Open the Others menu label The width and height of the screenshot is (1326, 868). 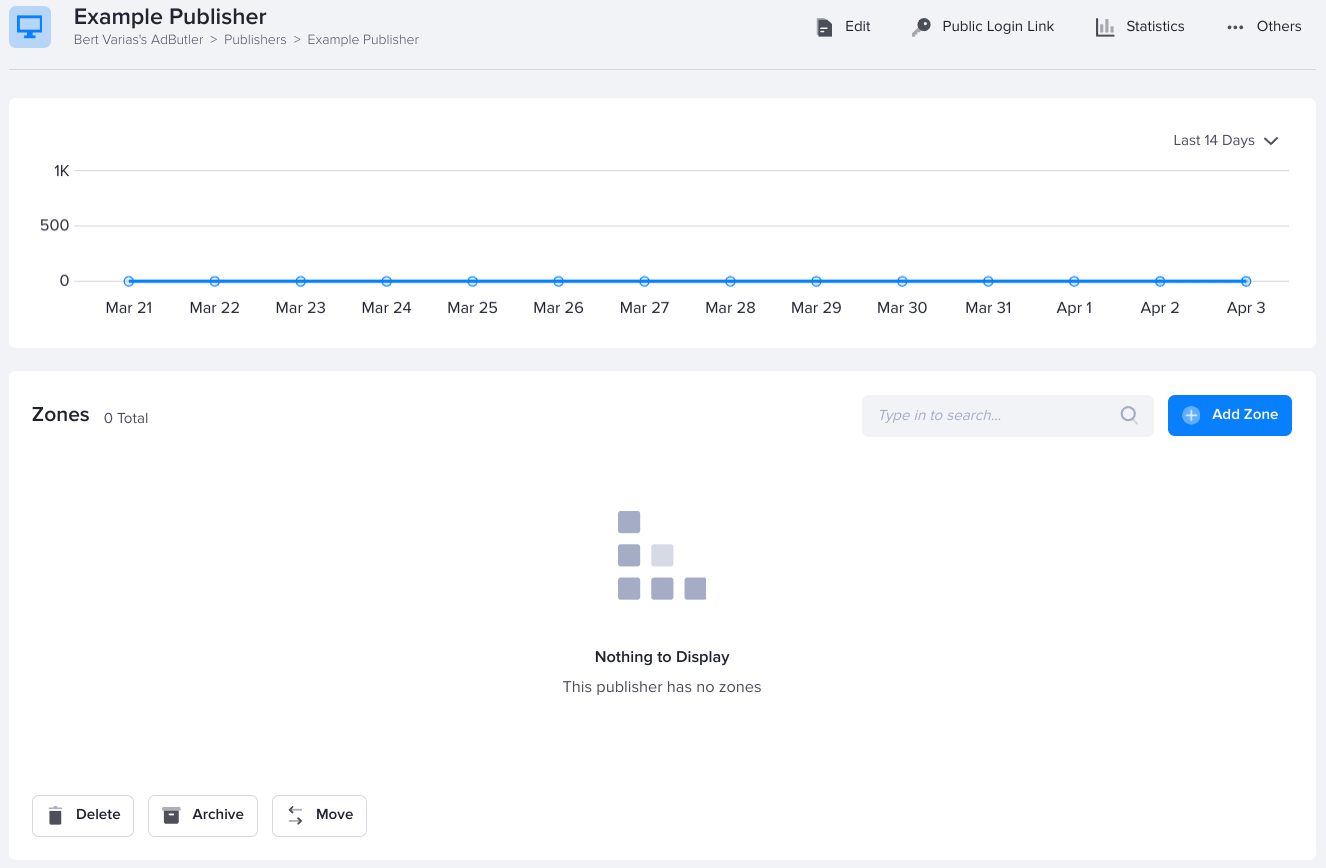point(1278,27)
